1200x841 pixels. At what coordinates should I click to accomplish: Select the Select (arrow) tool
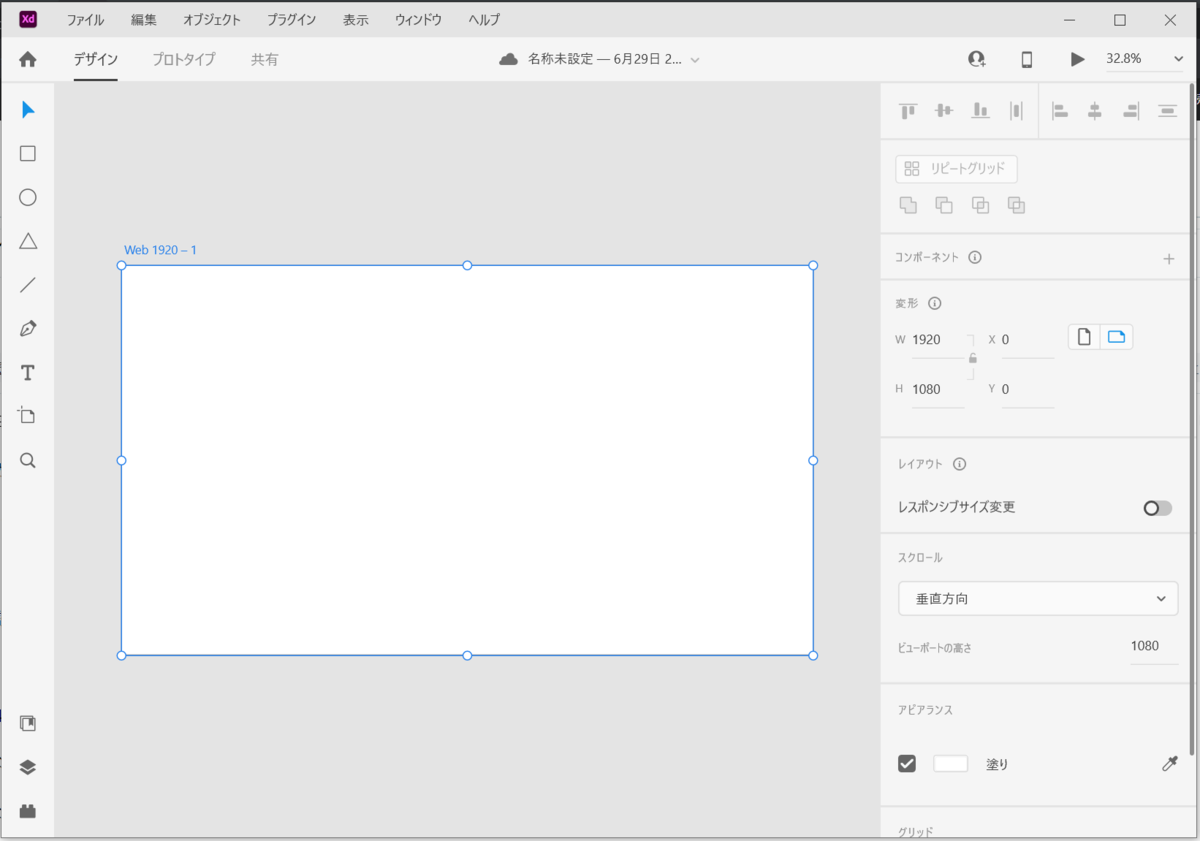(x=28, y=110)
